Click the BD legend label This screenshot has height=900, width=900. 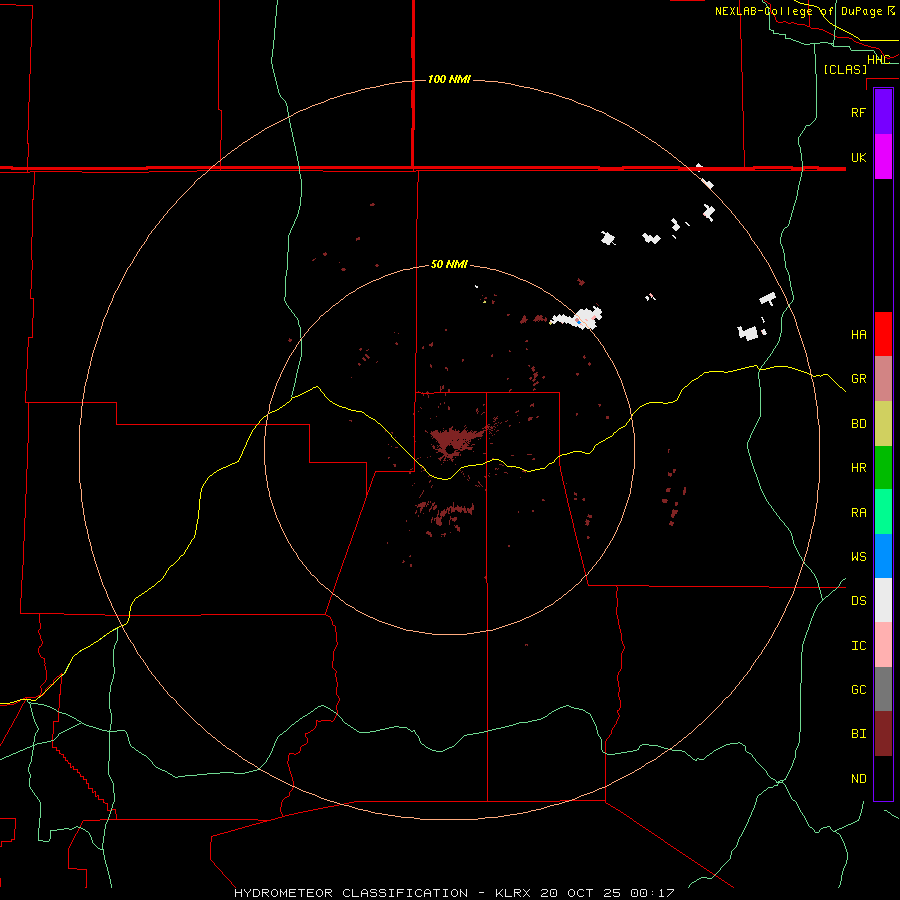(858, 424)
